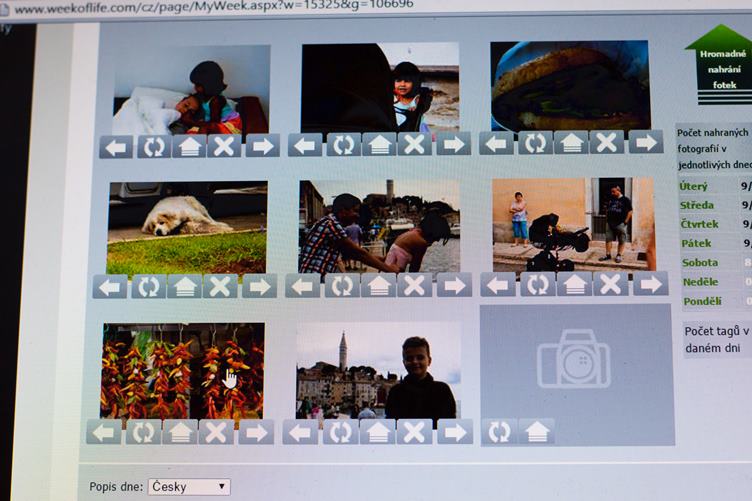
Task: Move the burger photo right
Action: (646, 141)
